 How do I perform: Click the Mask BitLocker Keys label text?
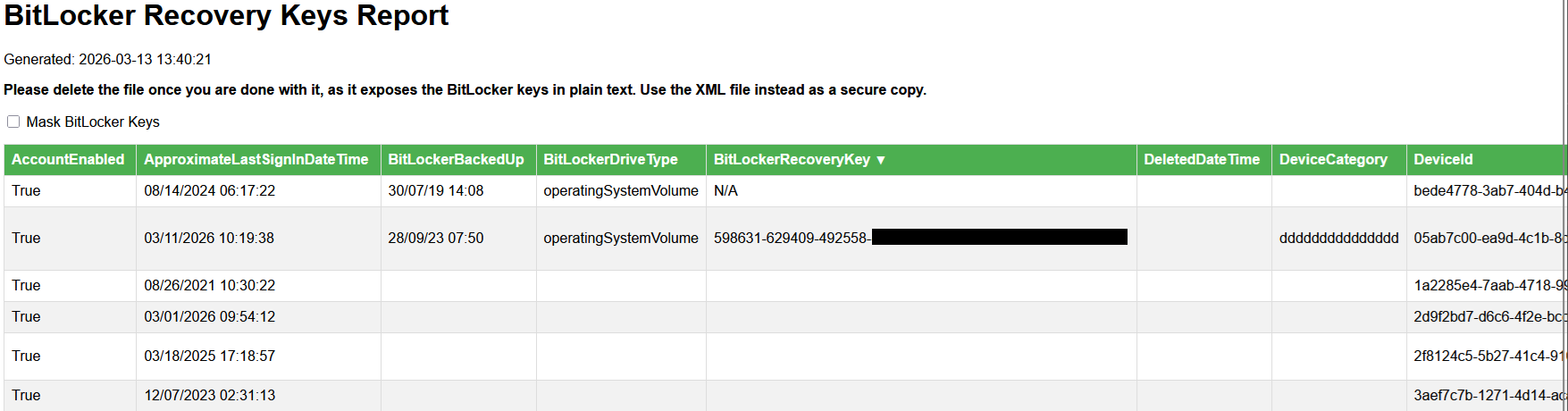coord(93,122)
